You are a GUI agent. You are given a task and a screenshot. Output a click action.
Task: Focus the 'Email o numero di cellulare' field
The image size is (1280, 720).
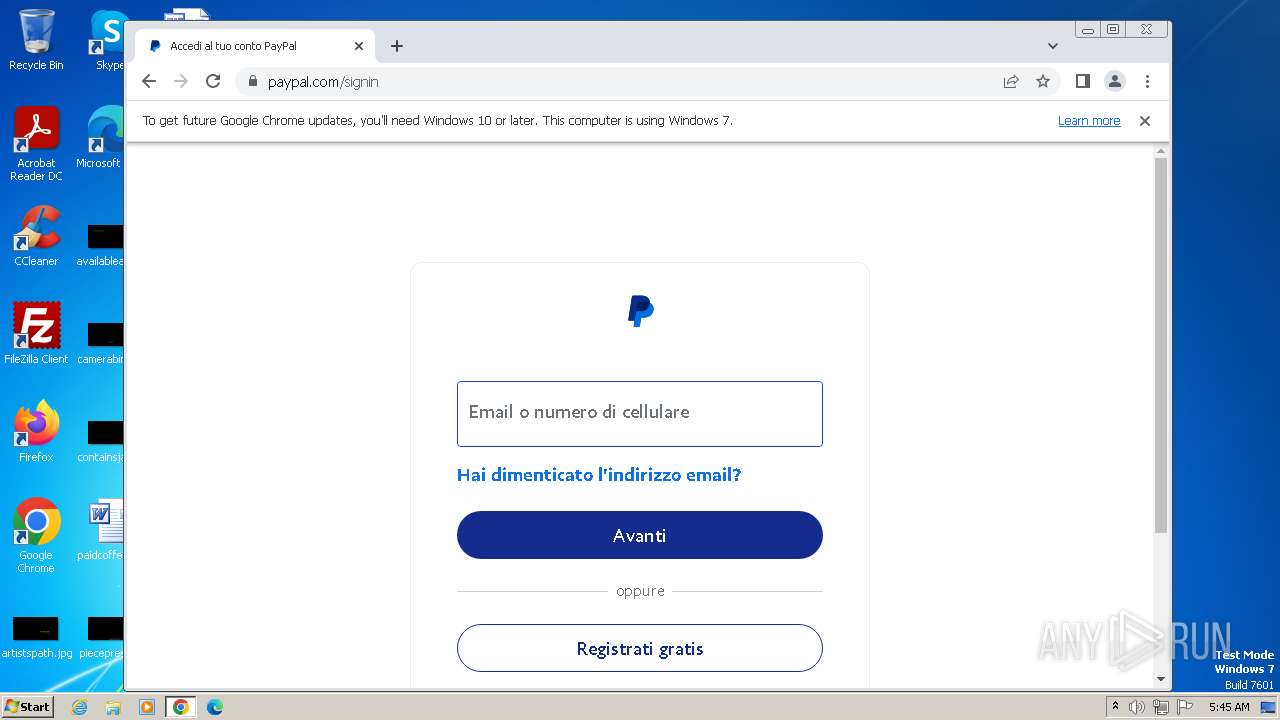pyautogui.click(x=640, y=413)
